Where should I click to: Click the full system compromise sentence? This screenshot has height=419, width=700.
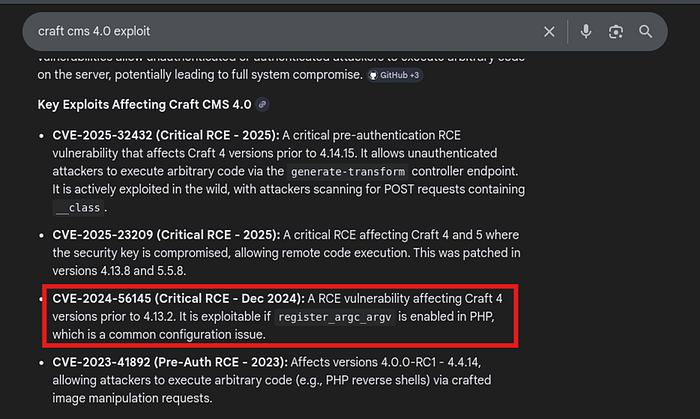click(200, 75)
